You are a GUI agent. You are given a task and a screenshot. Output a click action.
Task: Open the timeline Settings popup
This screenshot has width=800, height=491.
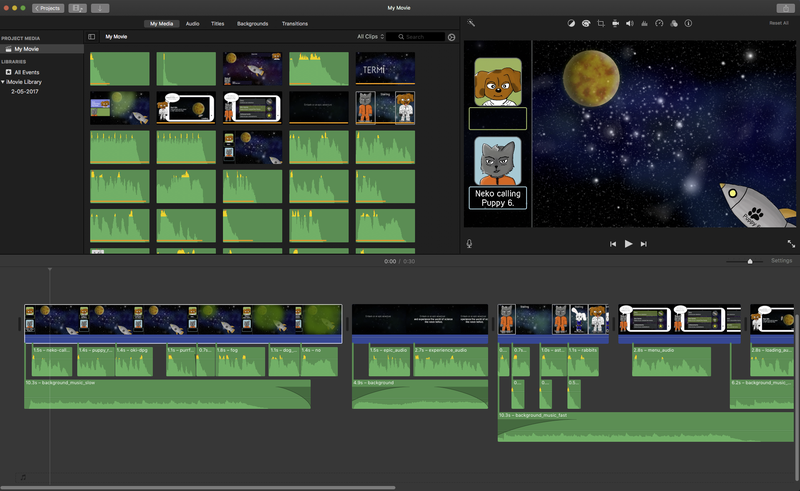[x=781, y=261]
